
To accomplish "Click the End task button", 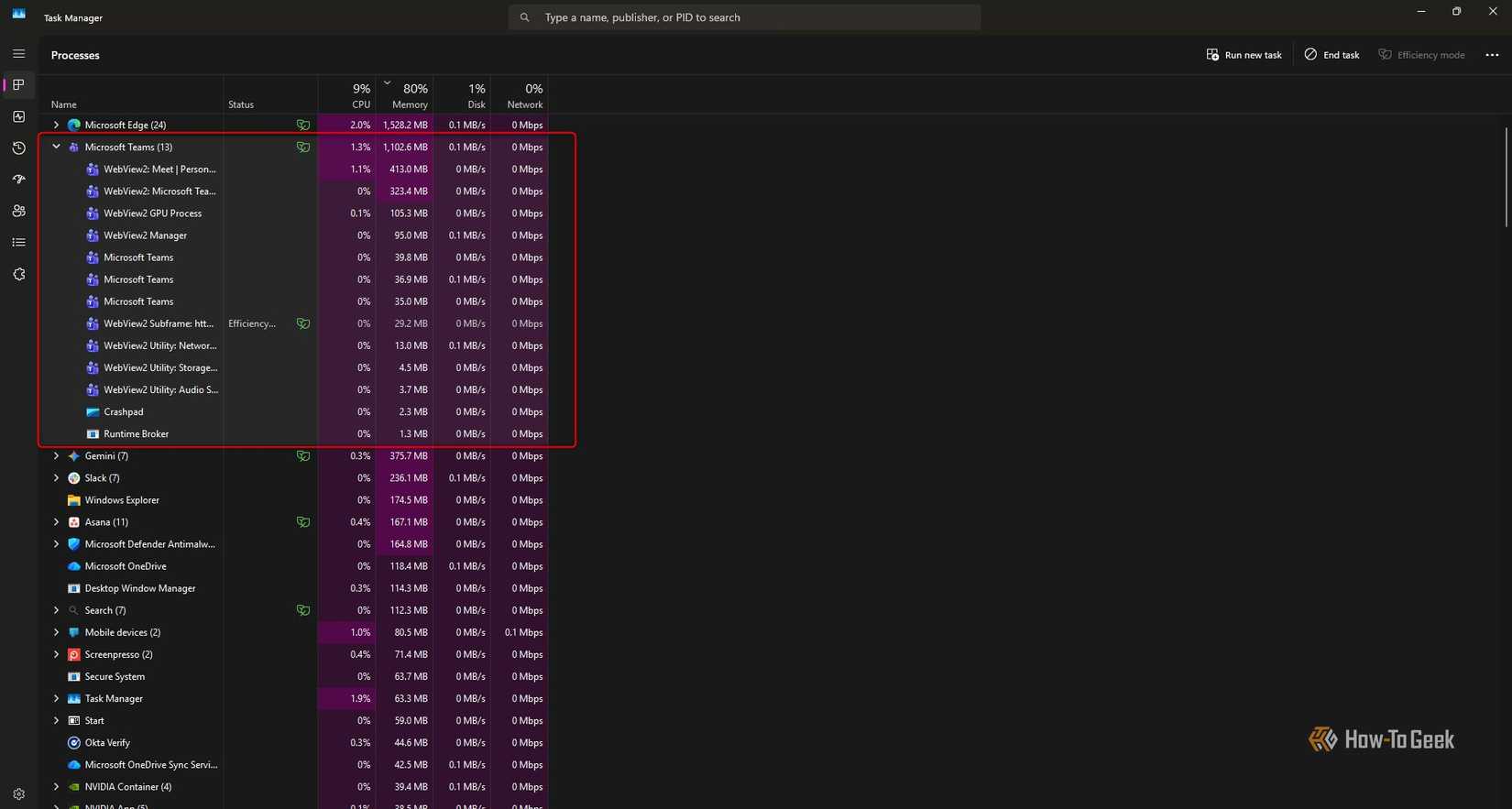I will pyautogui.click(x=1331, y=55).
